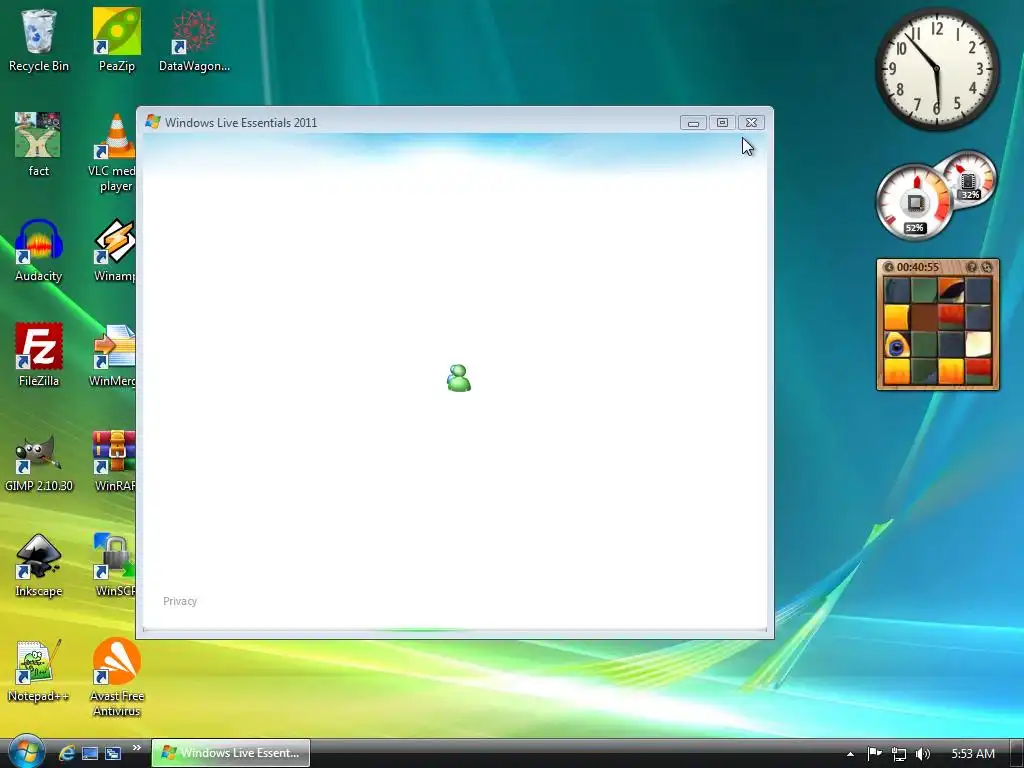Image resolution: width=1024 pixels, height=768 pixels.
Task: Click the white puzzle tile
Action: [978, 345]
